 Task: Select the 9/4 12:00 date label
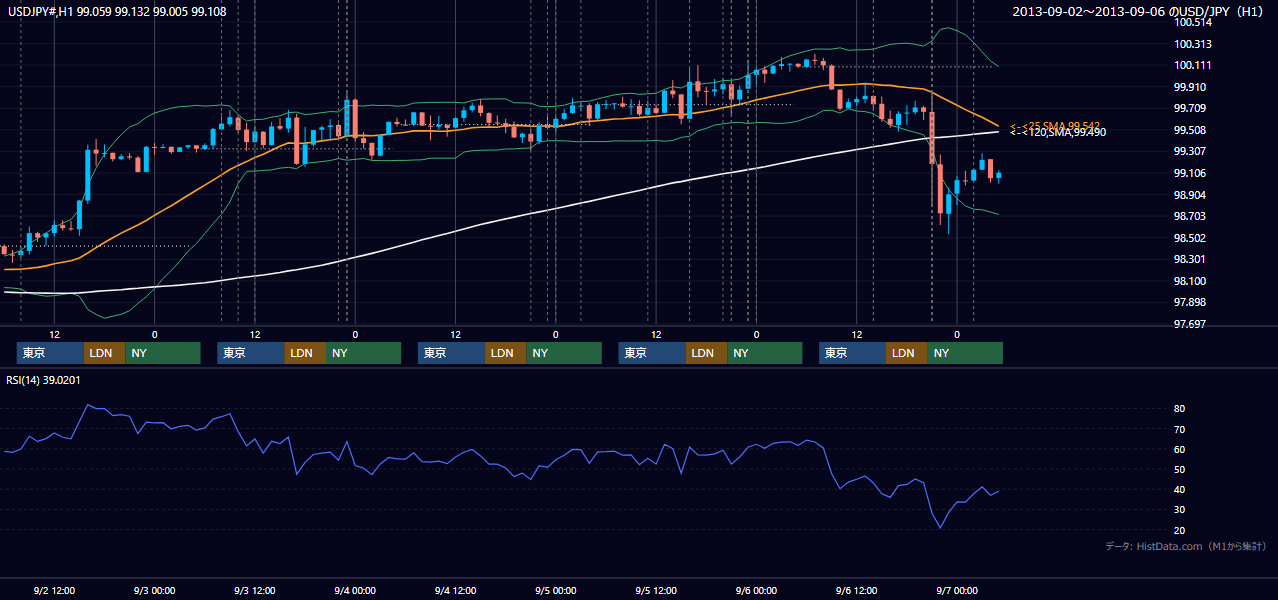tap(455, 590)
